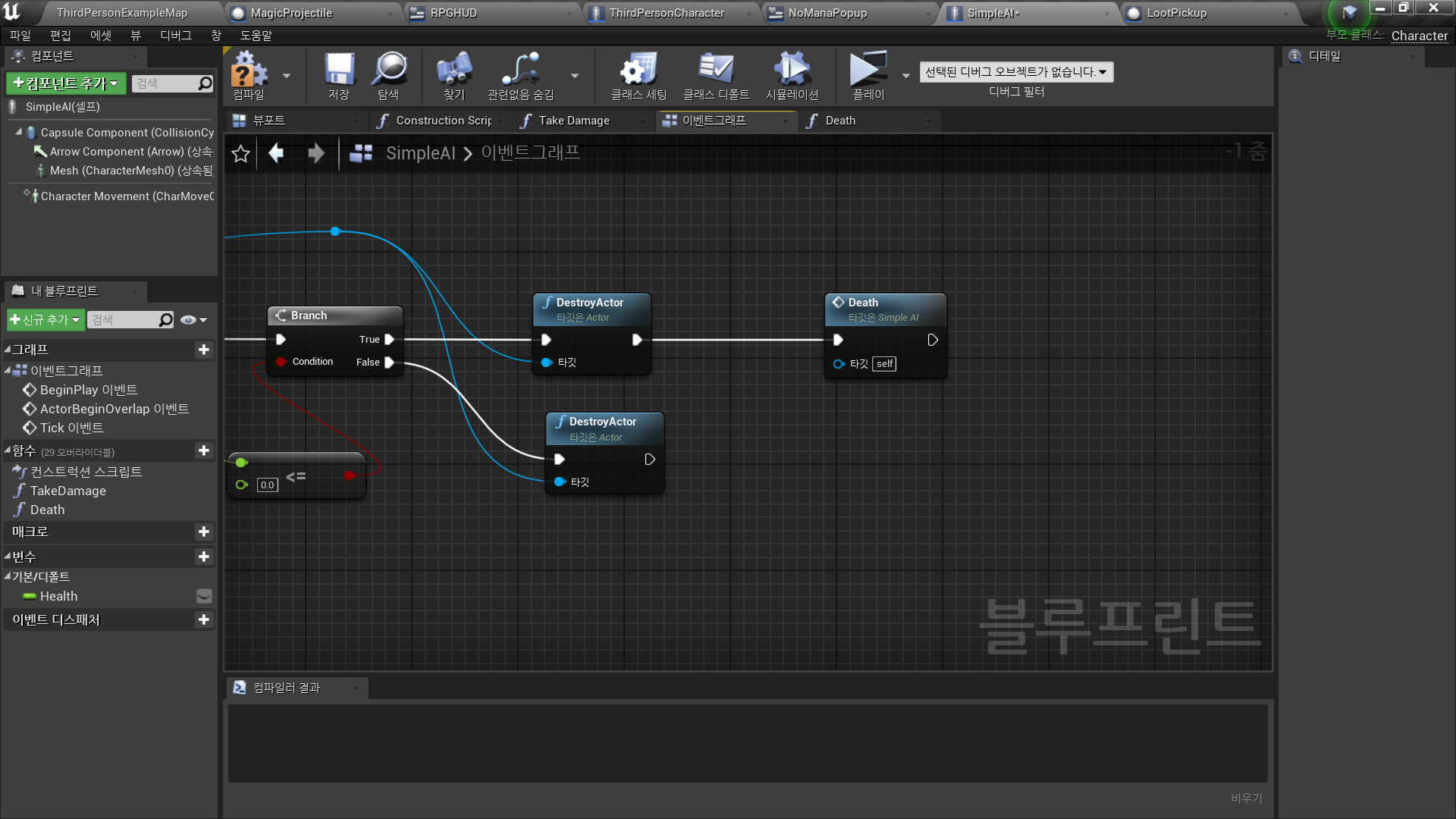This screenshot has width=1456, height=819.
Task: Open Add Component (컴포넌트 추가) dropdown
Action: tap(66, 83)
